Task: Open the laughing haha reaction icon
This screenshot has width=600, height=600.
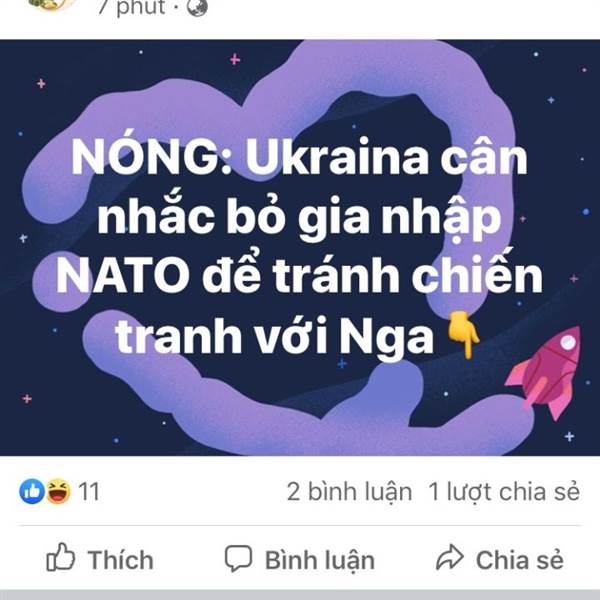Action: pos(58,491)
